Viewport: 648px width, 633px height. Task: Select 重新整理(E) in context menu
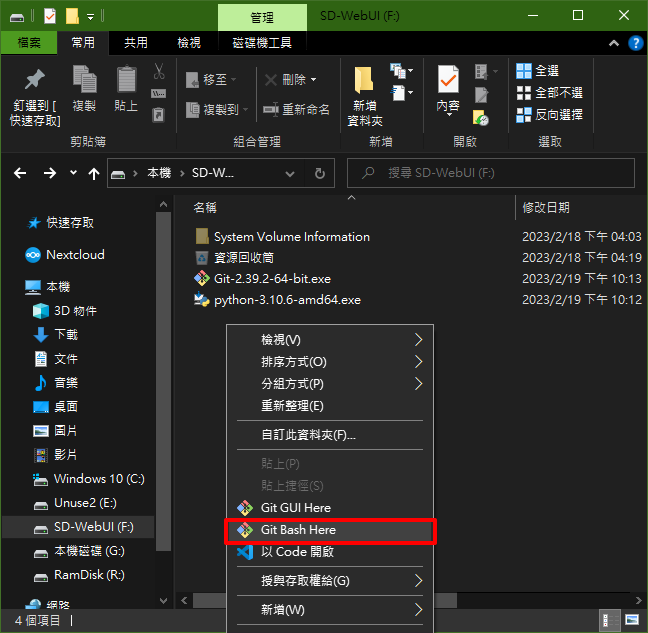(x=330, y=406)
